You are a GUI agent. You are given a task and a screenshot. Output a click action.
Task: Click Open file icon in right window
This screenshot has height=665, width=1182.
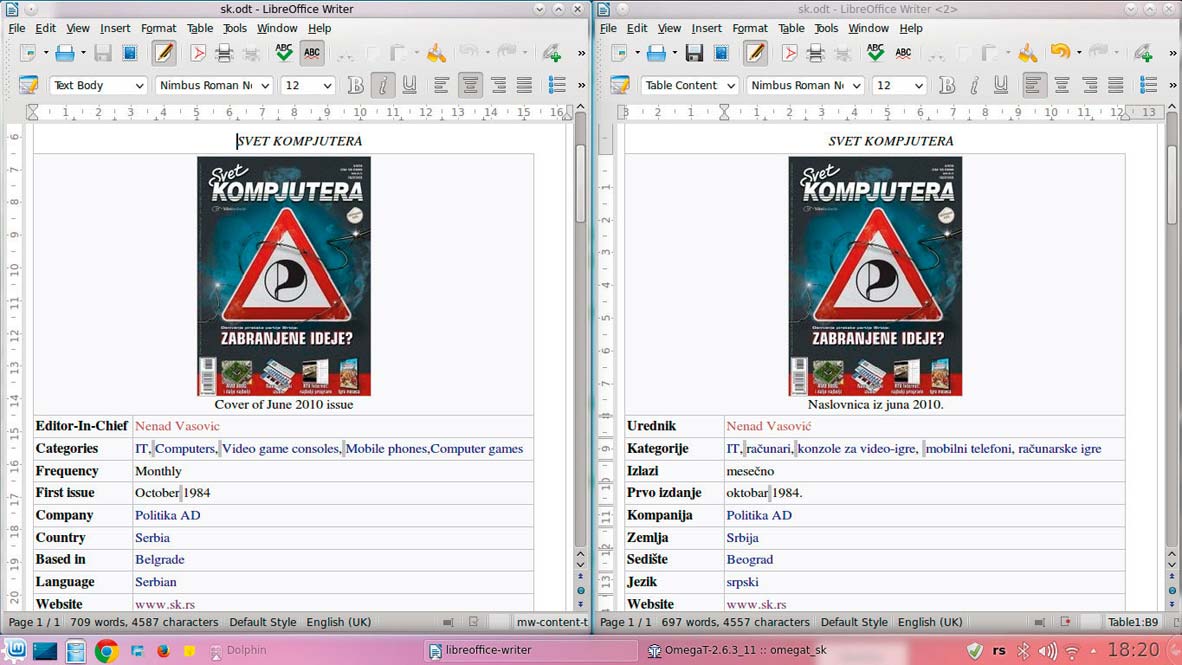657,53
